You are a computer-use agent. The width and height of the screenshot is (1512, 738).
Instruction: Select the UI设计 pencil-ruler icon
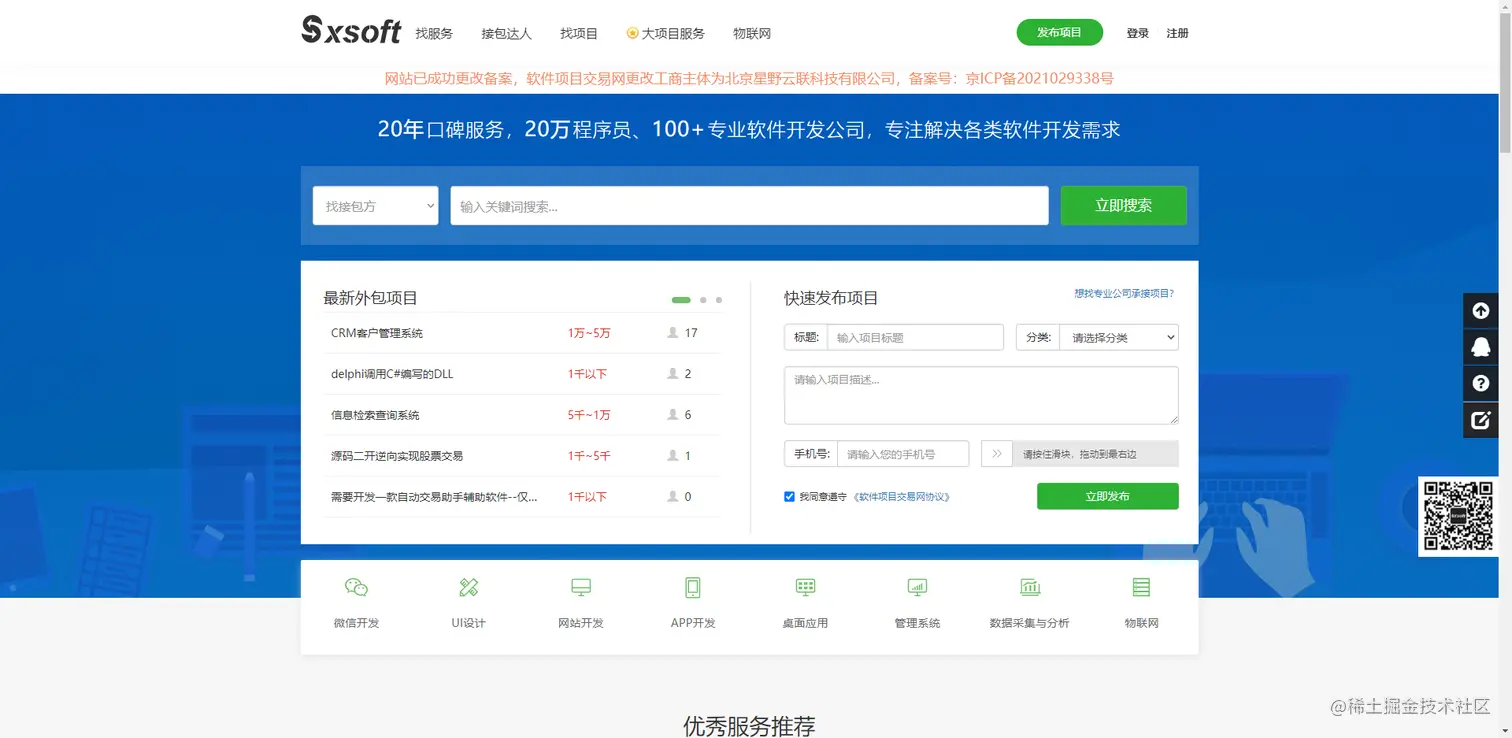tap(468, 587)
